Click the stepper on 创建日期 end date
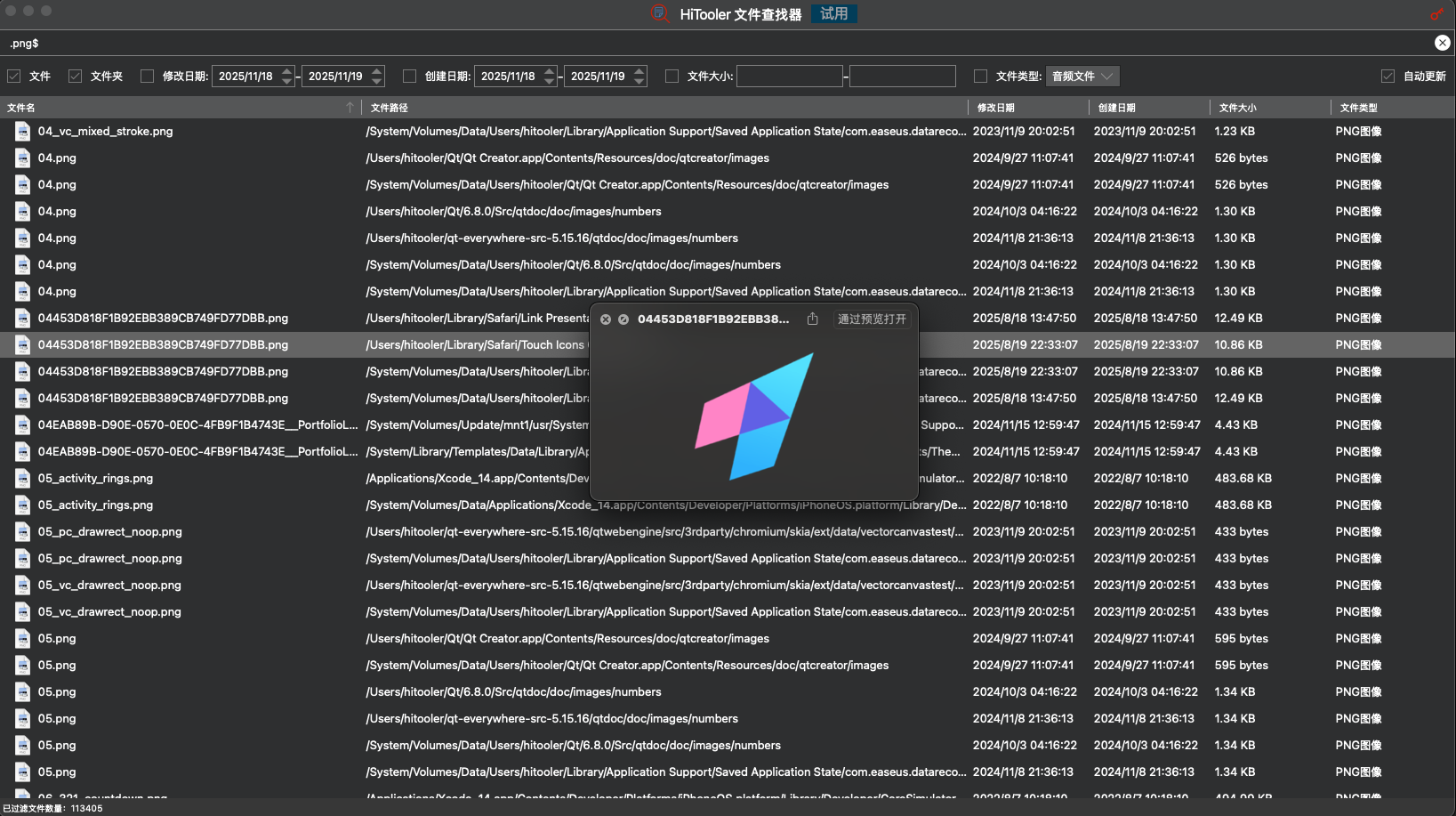This screenshot has height=816, width=1456. (639, 77)
